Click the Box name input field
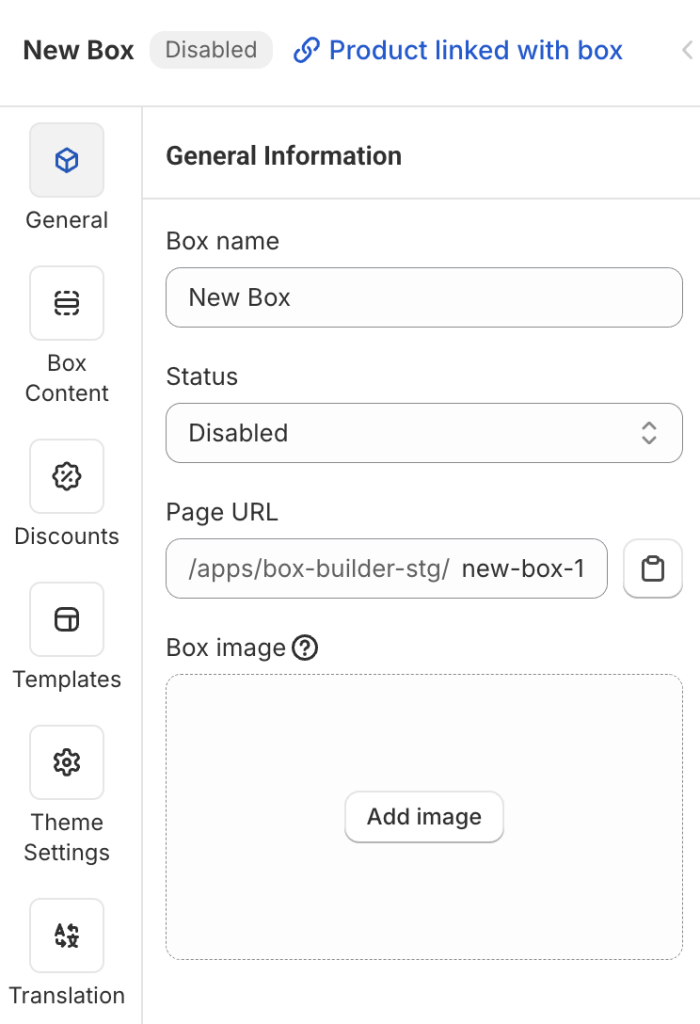 424,297
